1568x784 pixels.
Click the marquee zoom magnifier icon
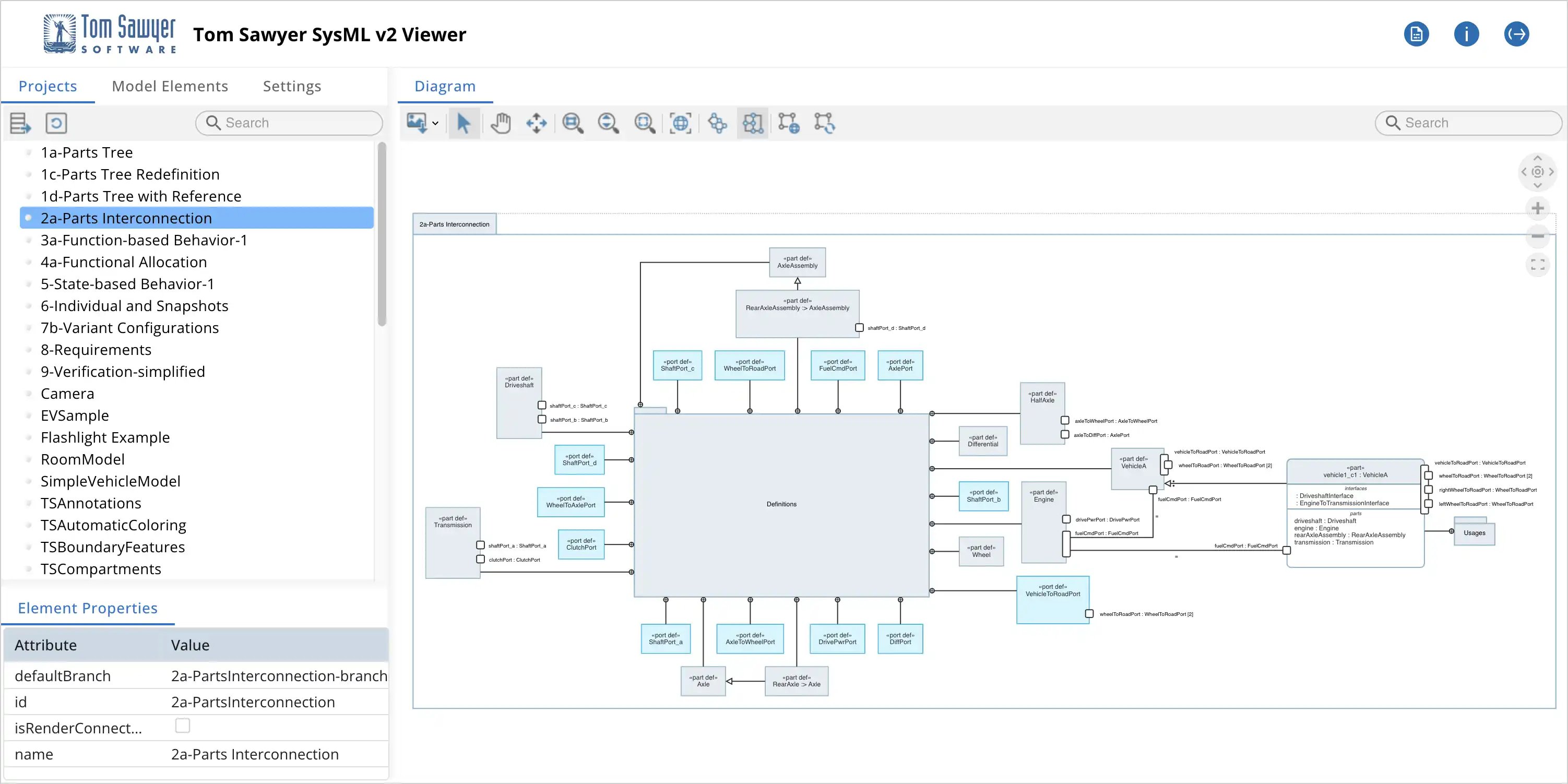point(572,123)
